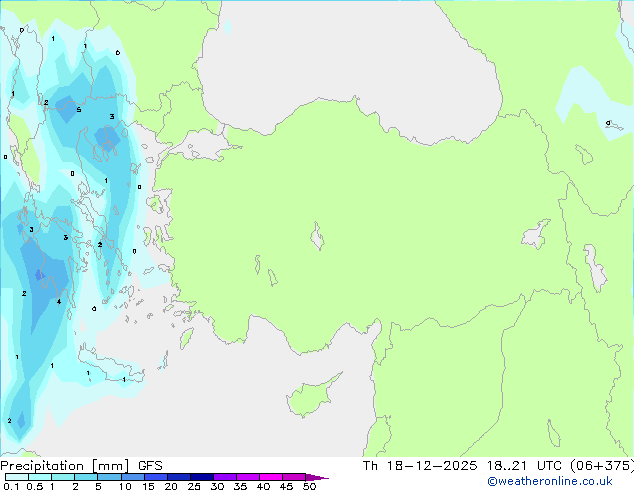Click the '(06+375)' forecast run text

click(602, 466)
